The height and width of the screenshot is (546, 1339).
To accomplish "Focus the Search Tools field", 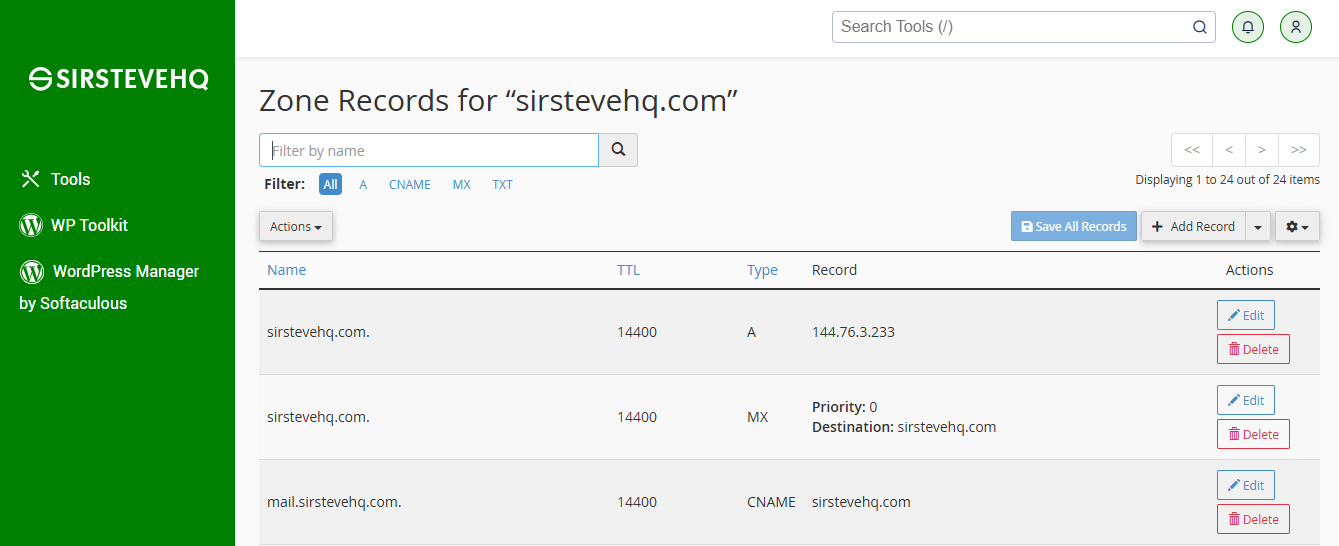I will pos(1023,27).
